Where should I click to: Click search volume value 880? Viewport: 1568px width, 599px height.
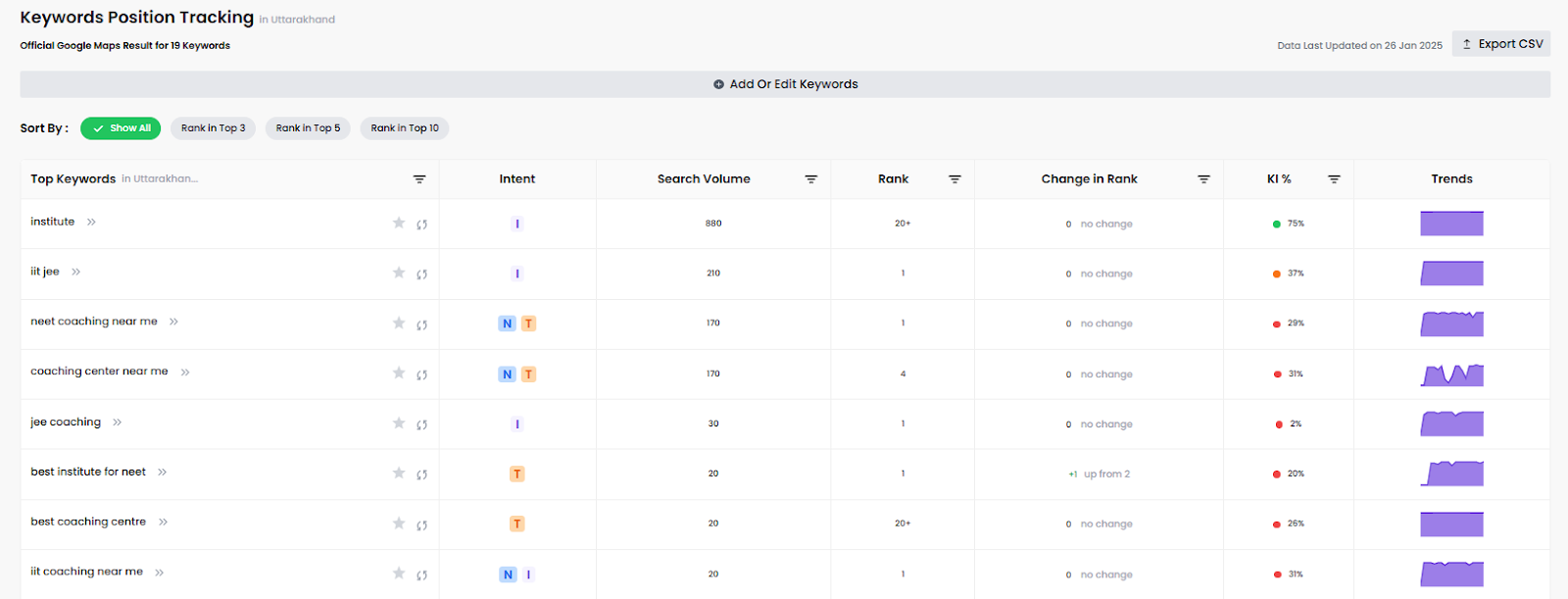713,224
